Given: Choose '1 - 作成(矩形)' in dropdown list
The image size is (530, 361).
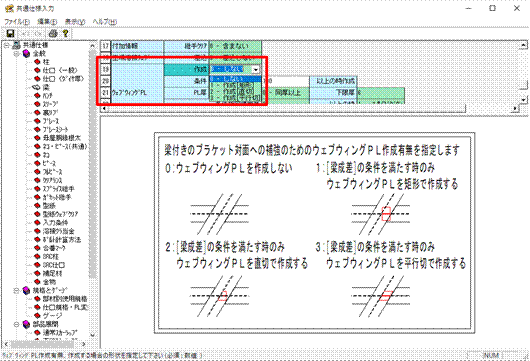Looking at the screenshot, I should pyautogui.click(x=236, y=85).
